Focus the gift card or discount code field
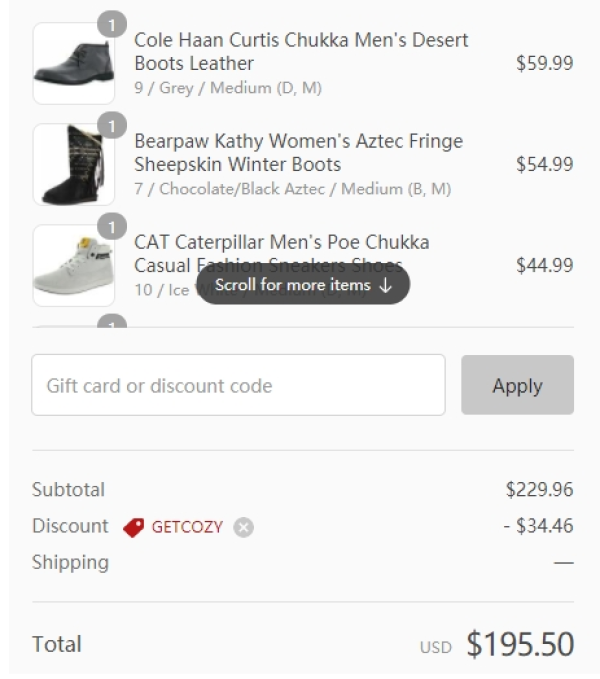 coord(239,385)
